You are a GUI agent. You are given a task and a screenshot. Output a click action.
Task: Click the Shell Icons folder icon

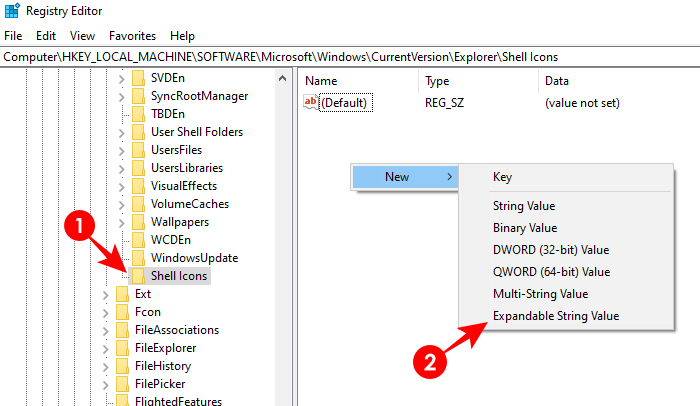click(138, 276)
